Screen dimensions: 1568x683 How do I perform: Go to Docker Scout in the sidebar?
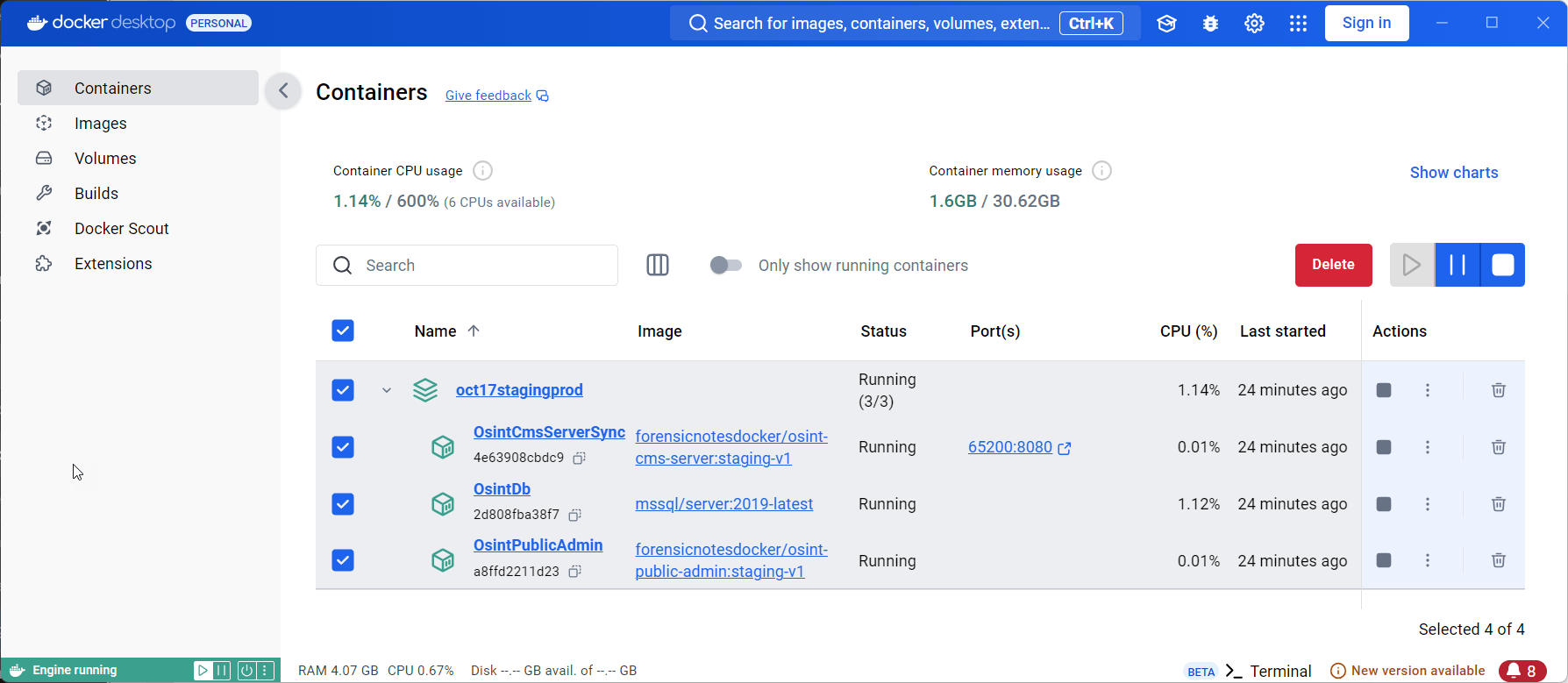click(x=139, y=228)
